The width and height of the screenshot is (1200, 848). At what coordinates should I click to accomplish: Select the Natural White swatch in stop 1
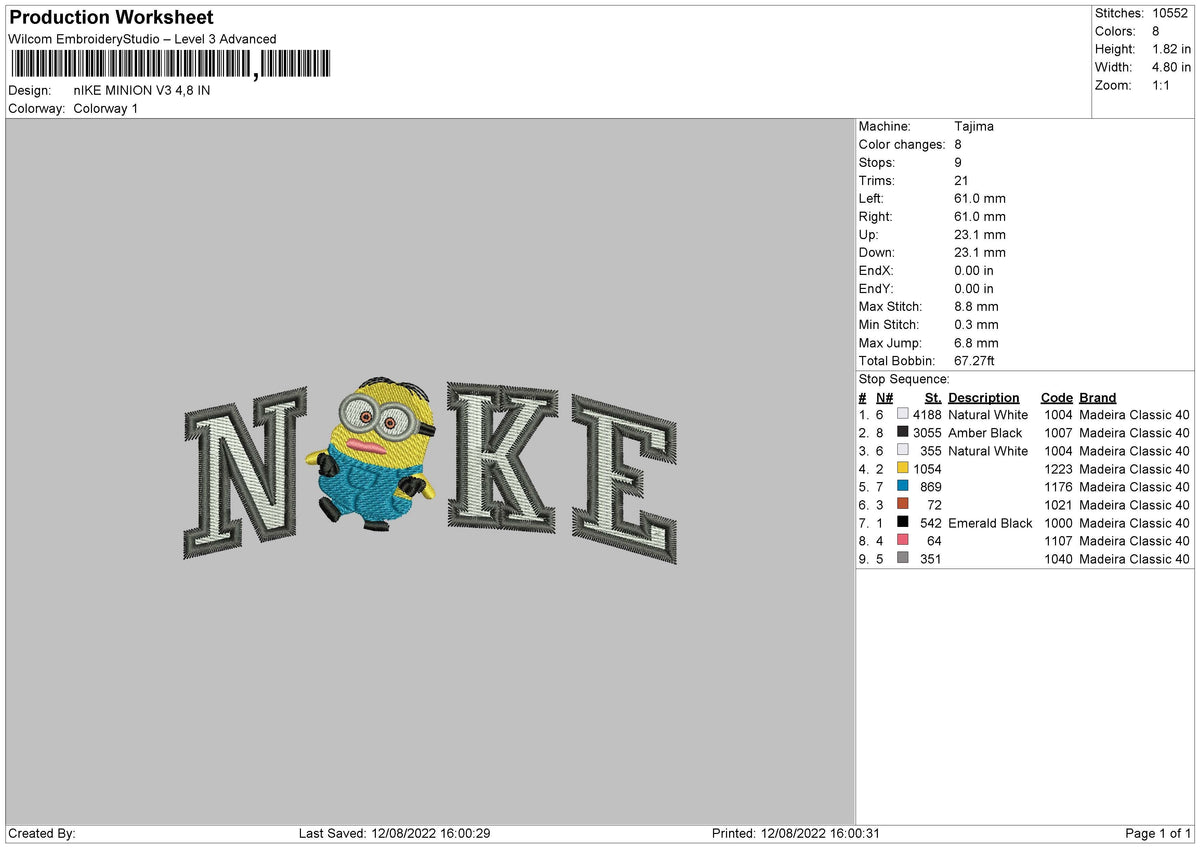pos(903,414)
